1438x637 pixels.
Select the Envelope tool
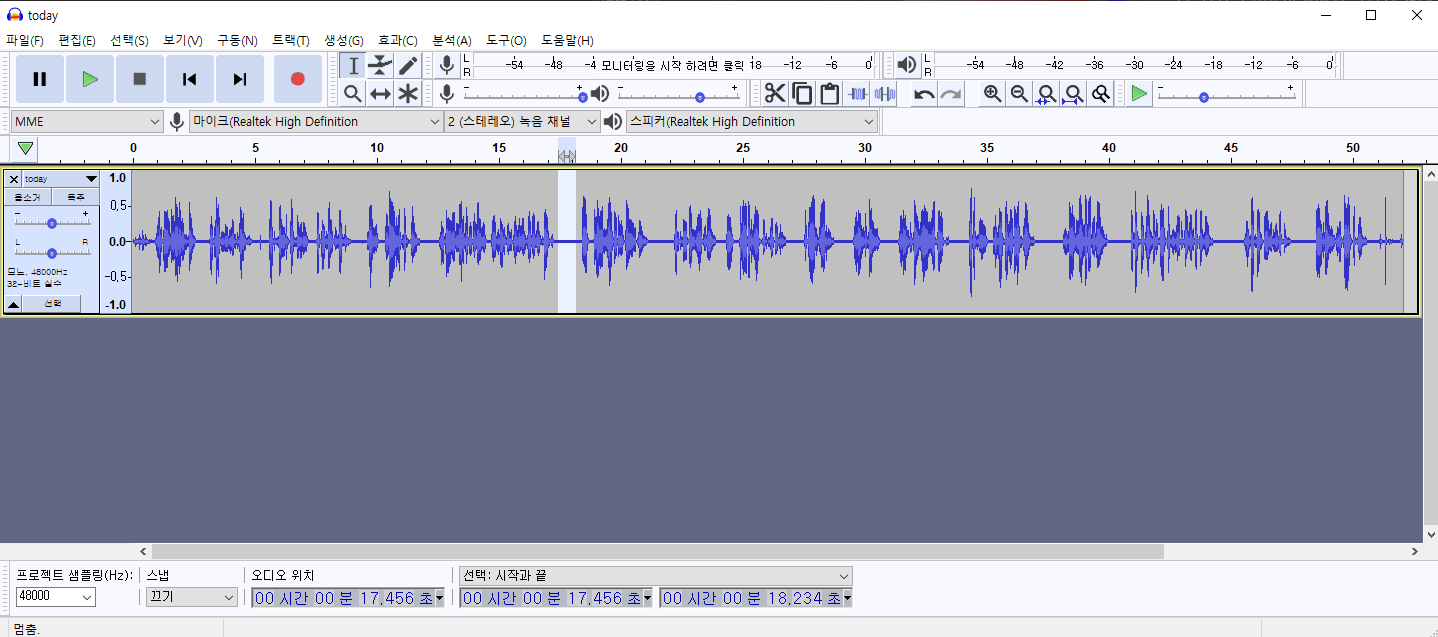[380, 66]
